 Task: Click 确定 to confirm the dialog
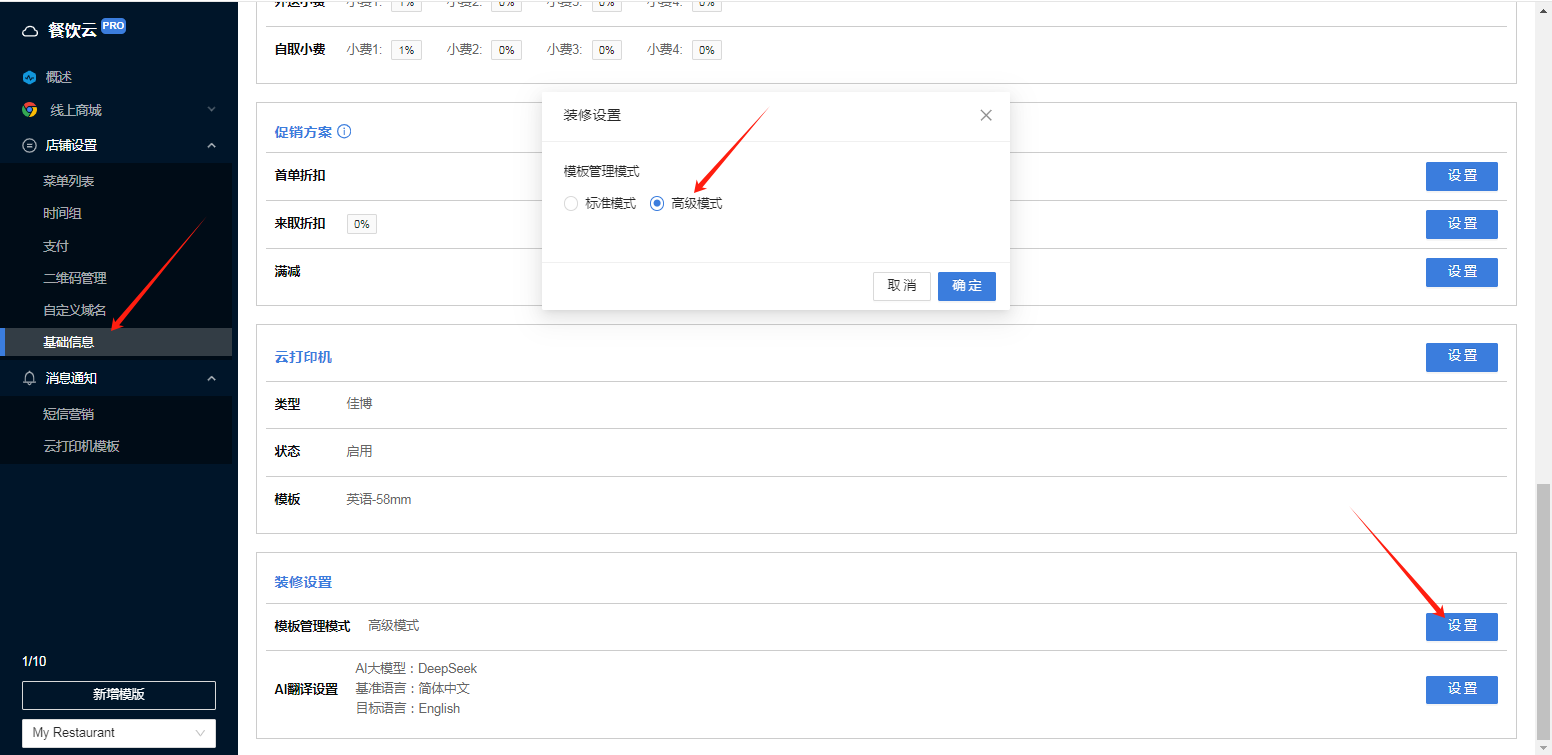[967, 286]
